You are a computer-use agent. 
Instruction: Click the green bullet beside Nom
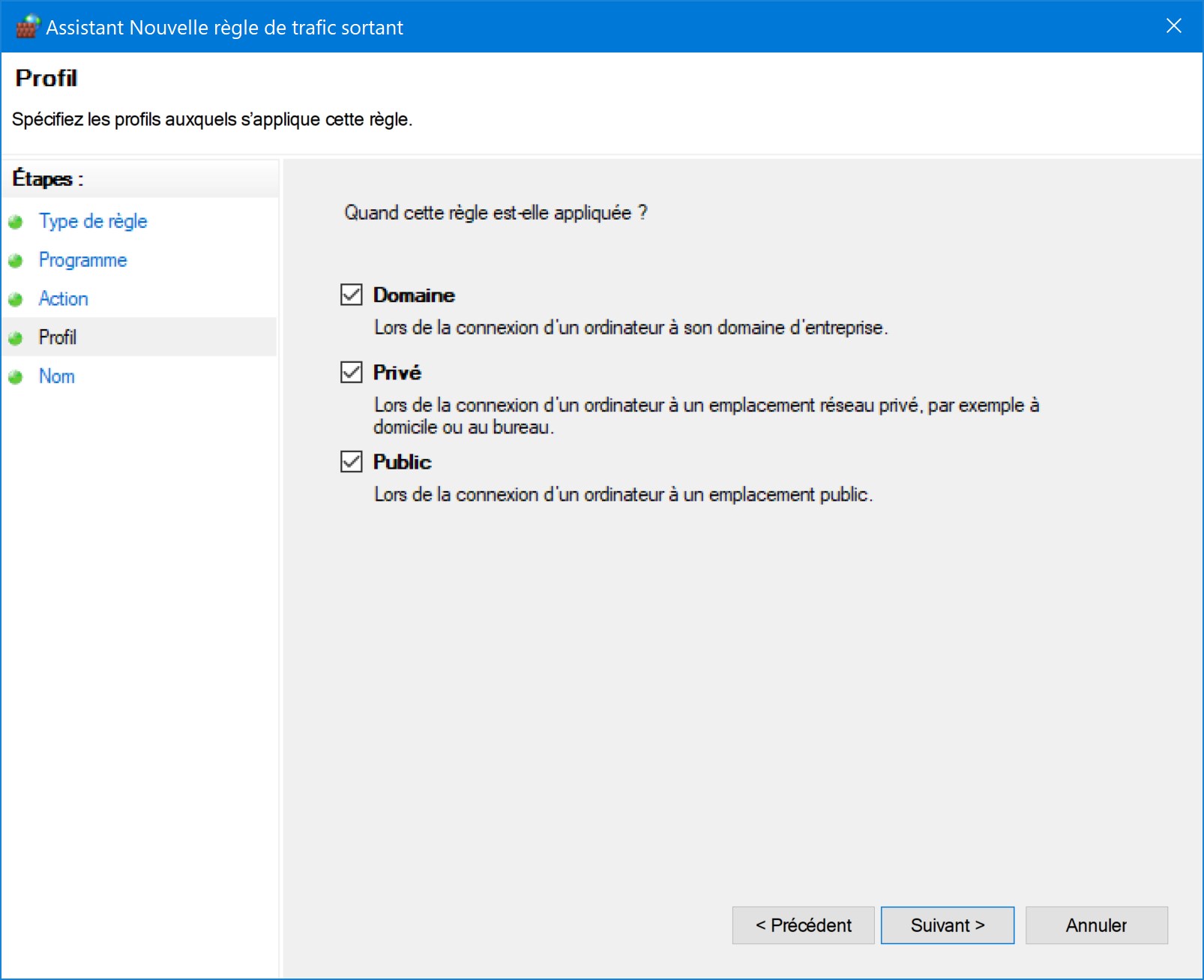(16, 377)
